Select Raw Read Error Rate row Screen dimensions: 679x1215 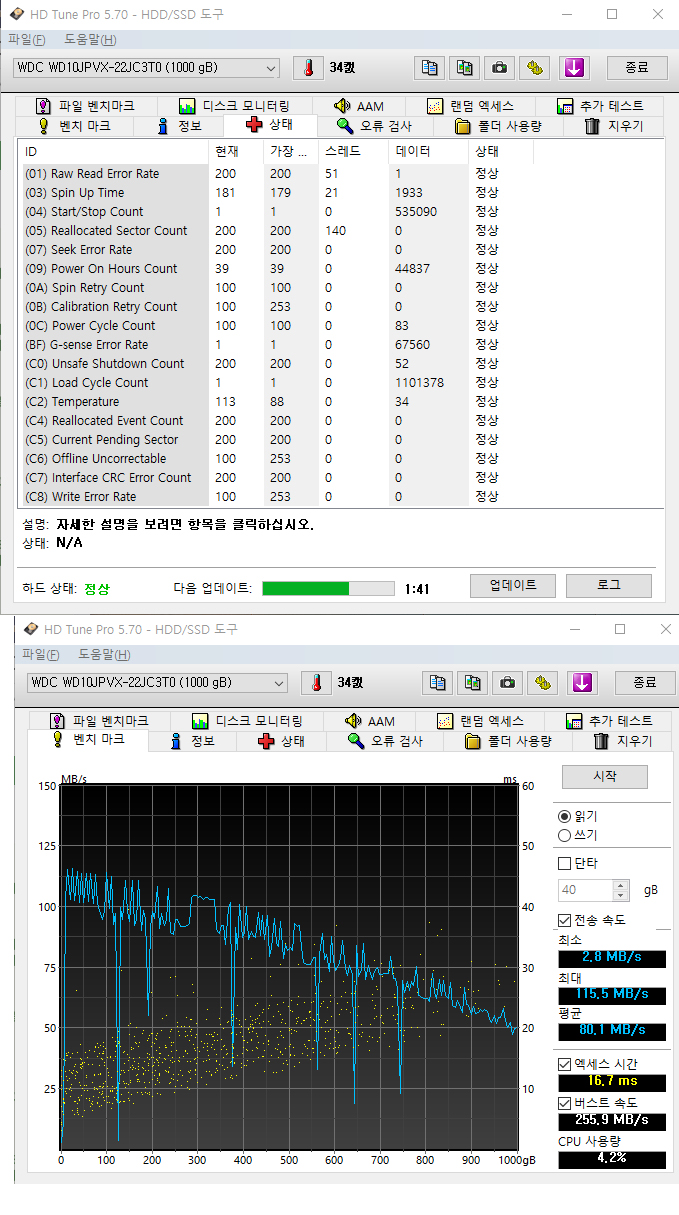[x=276, y=174]
